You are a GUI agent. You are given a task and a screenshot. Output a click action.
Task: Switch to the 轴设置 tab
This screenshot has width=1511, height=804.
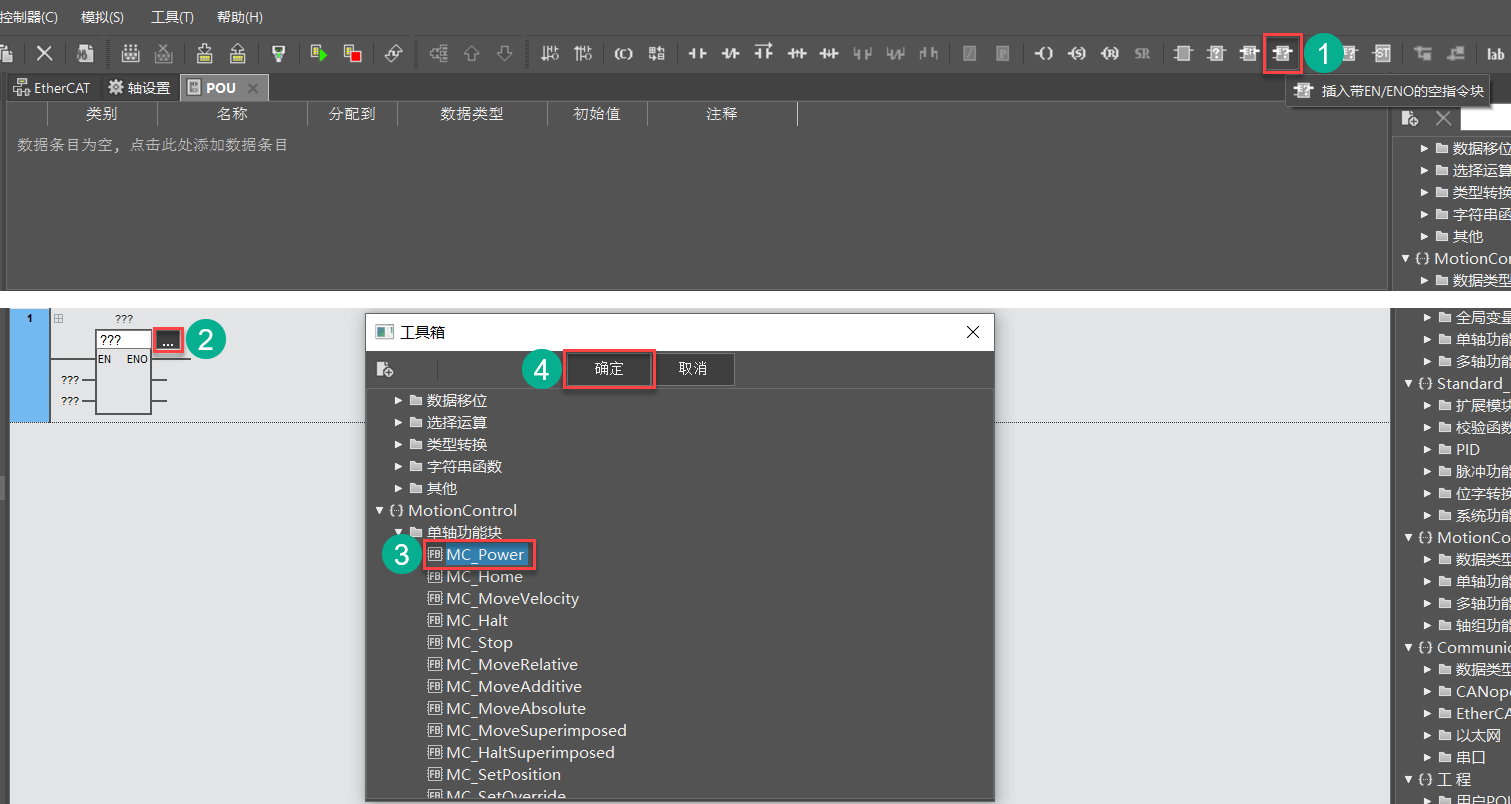(140, 88)
